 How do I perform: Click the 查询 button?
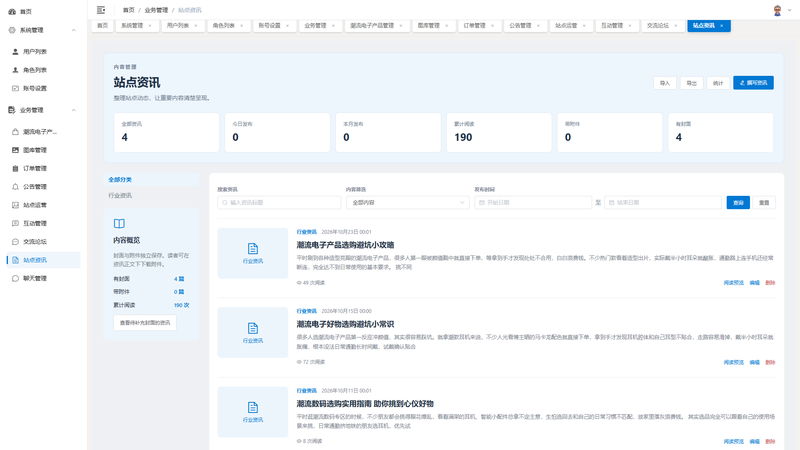click(738, 203)
